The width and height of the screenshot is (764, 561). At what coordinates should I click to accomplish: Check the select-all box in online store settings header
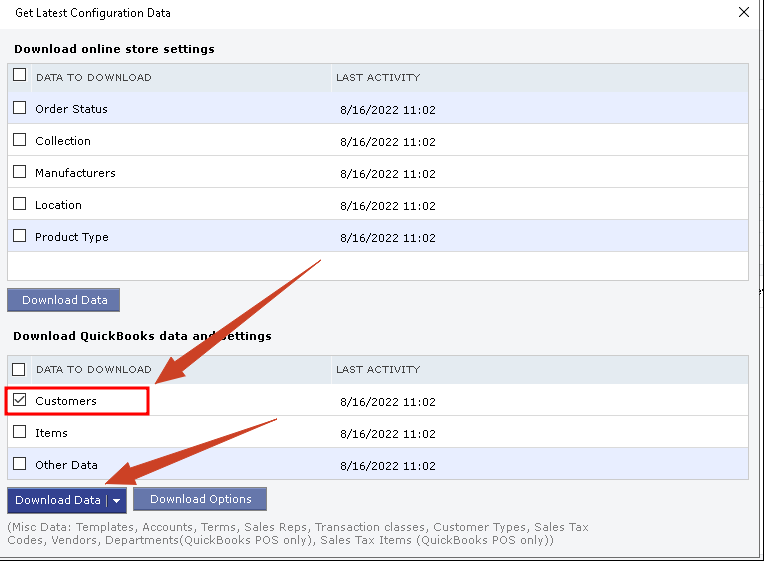[x=19, y=75]
